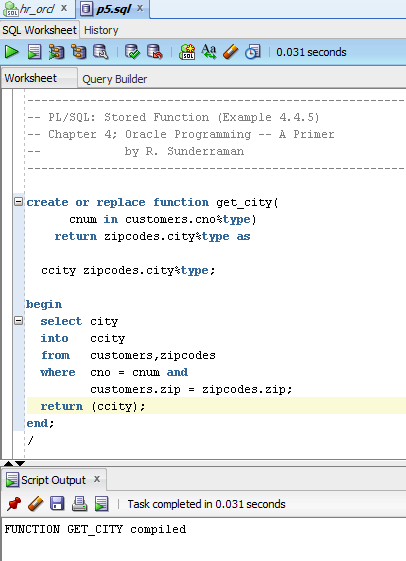Click the 'where cno = cnum and' line
The image size is (406, 561).
click(x=114, y=372)
